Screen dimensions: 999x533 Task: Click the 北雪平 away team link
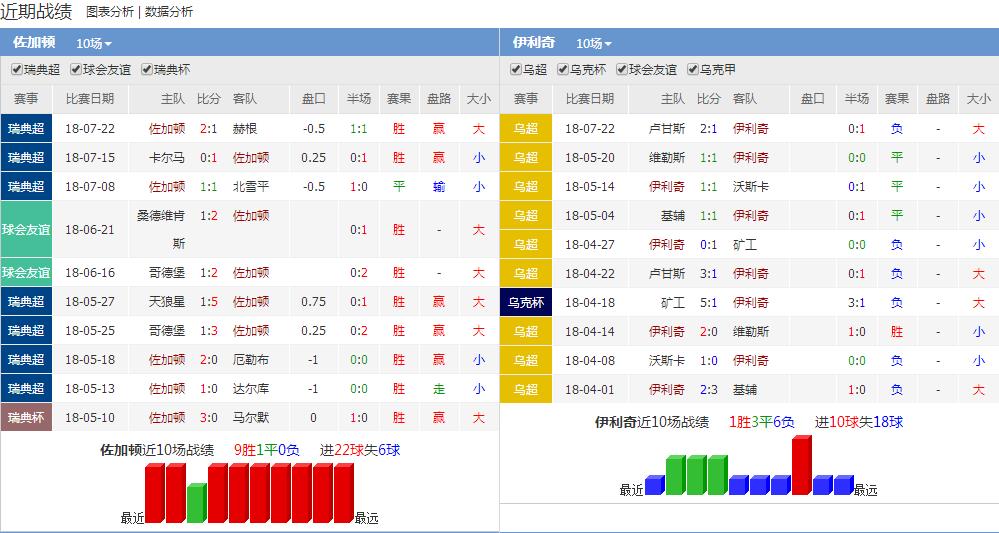pyautogui.click(x=251, y=187)
